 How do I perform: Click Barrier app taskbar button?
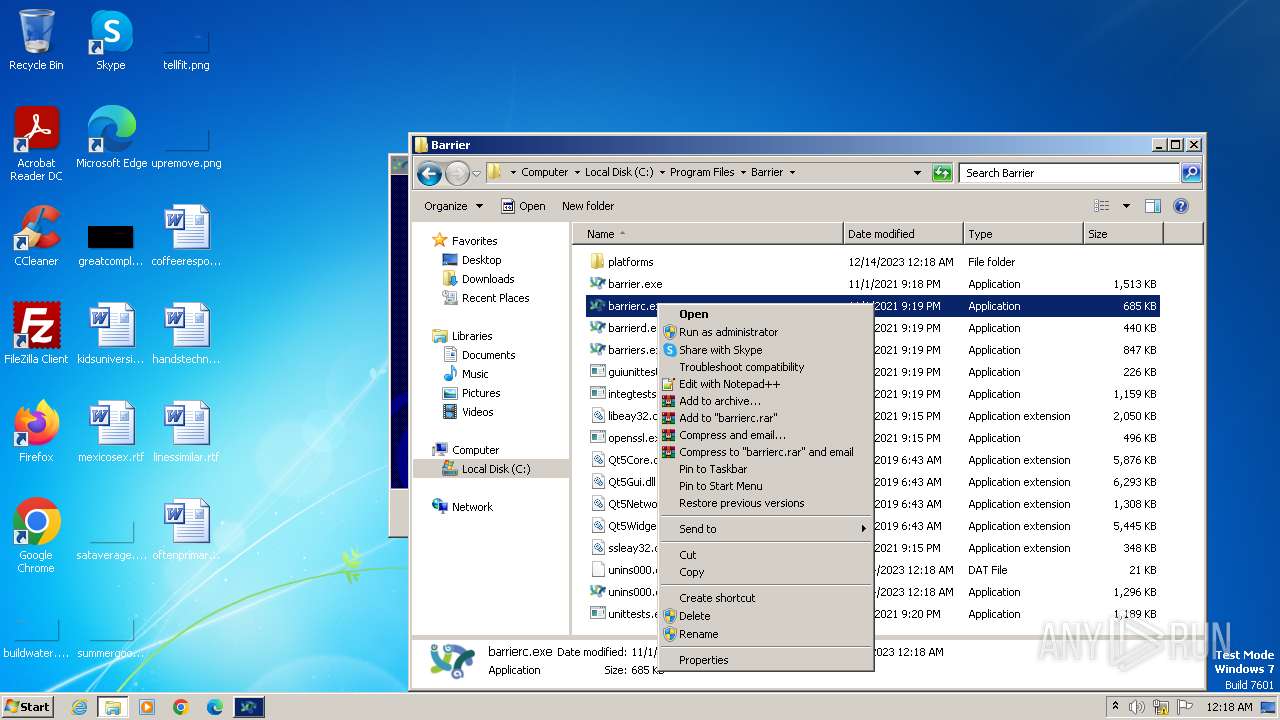[249, 707]
